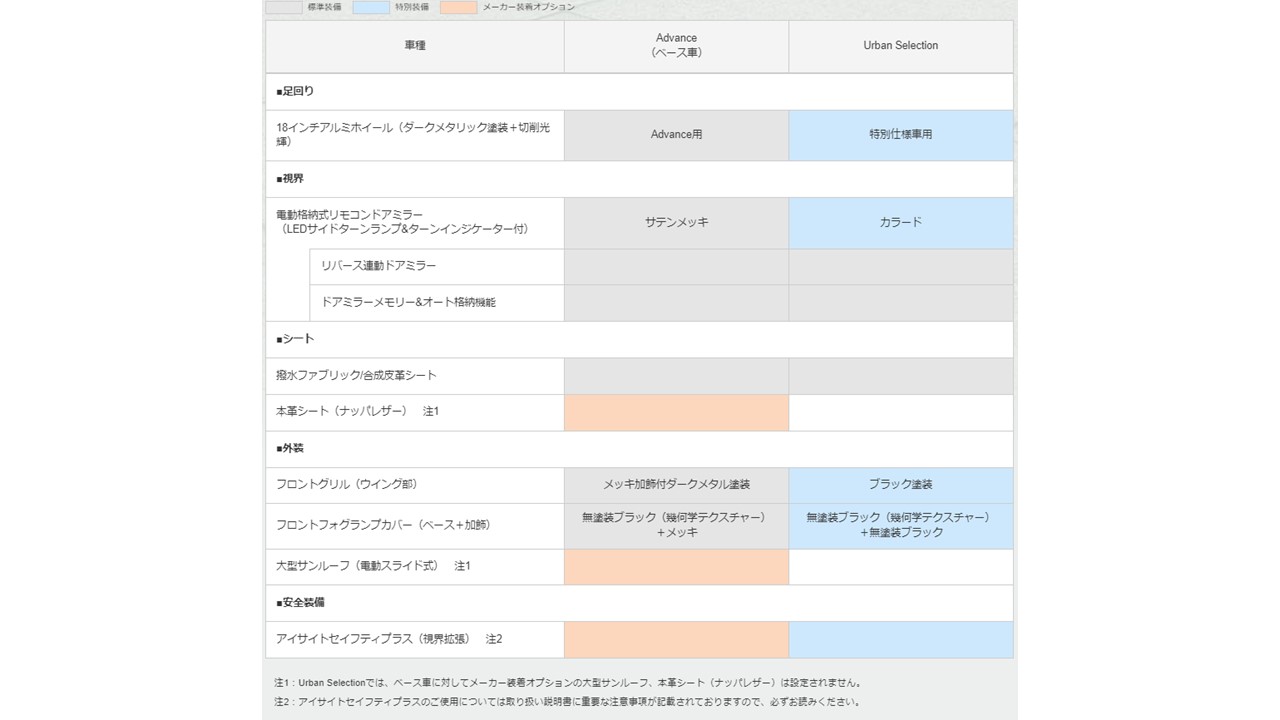The height and width of the screenshot is (720, 1280).
Task: Select the カラード mirror cell
Action: point(900,223)
